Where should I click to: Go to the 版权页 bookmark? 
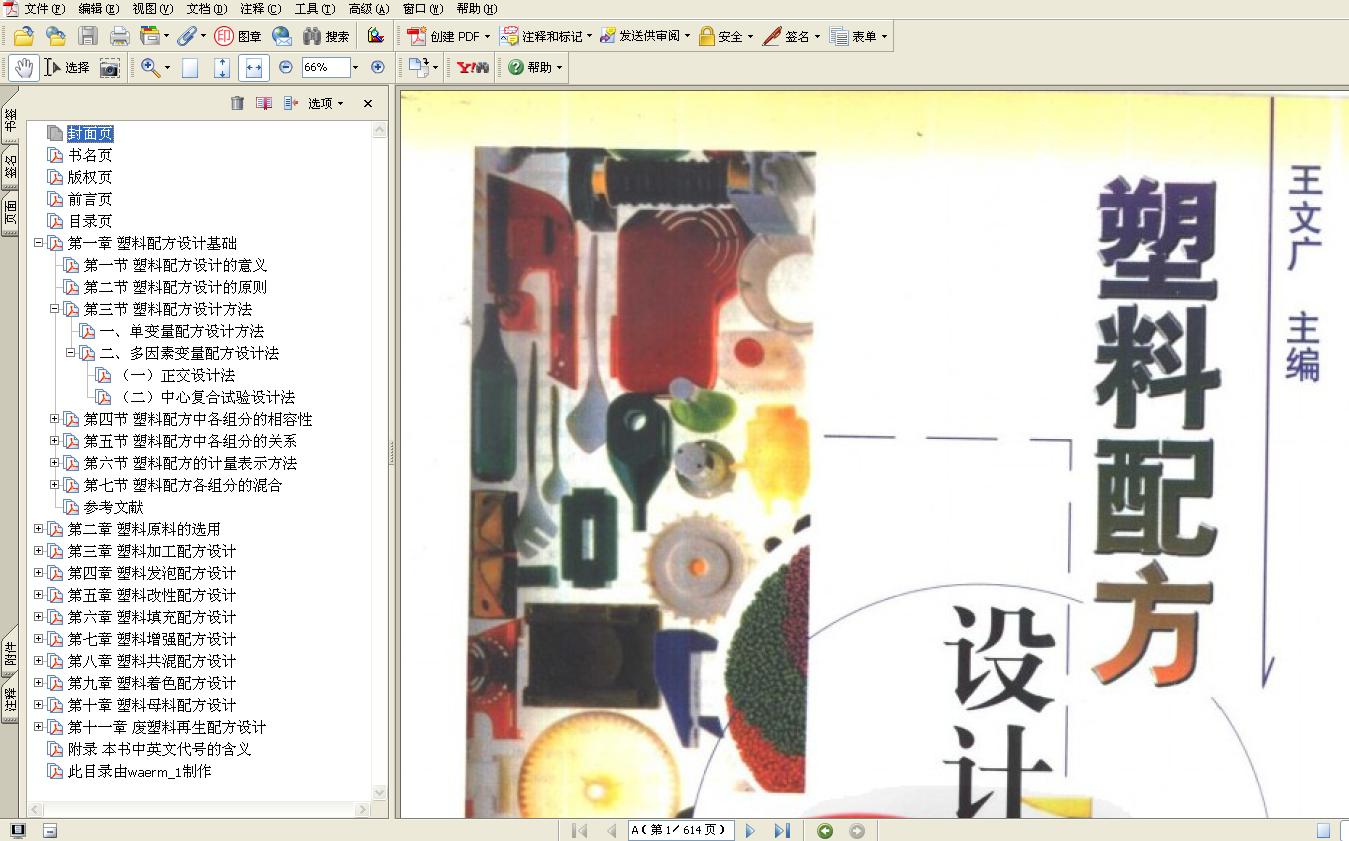click(x=90, y=177)
